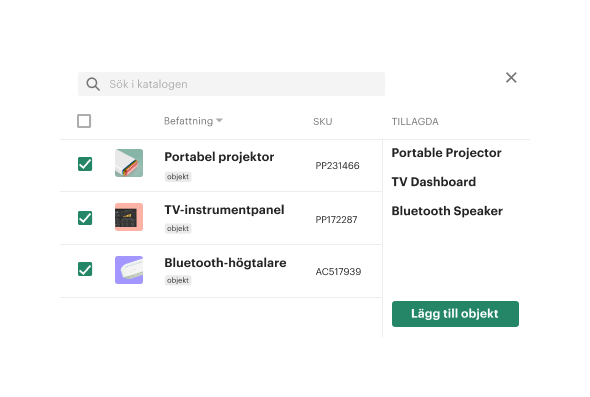Click the Befattning column header

coord(189,121)
